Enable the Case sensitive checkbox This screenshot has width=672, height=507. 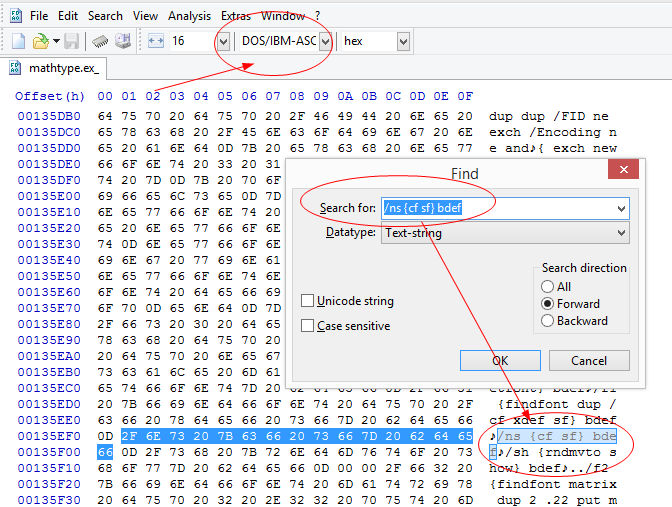tap(307, 326)
